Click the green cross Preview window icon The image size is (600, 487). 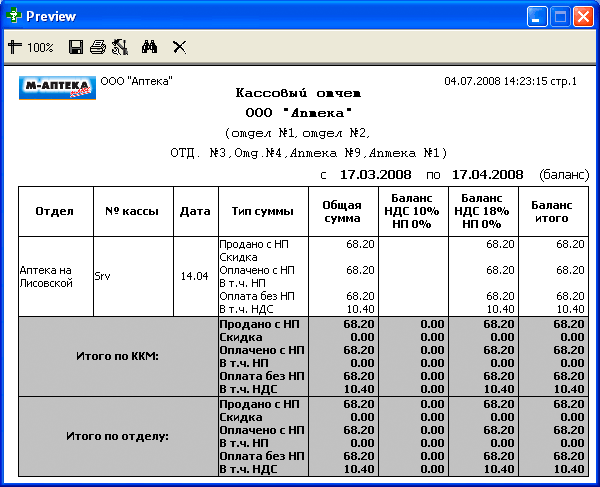tap(14, 16)
